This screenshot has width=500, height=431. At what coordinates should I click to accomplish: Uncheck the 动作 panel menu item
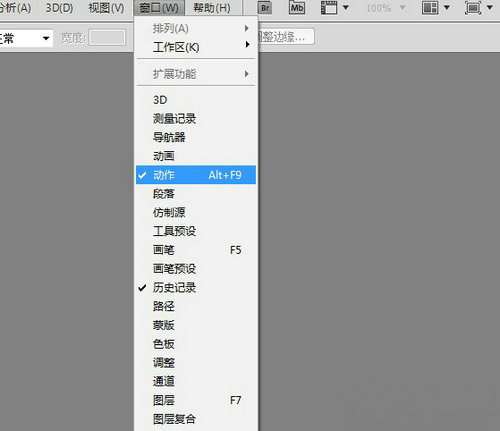(x=196, y=175)
